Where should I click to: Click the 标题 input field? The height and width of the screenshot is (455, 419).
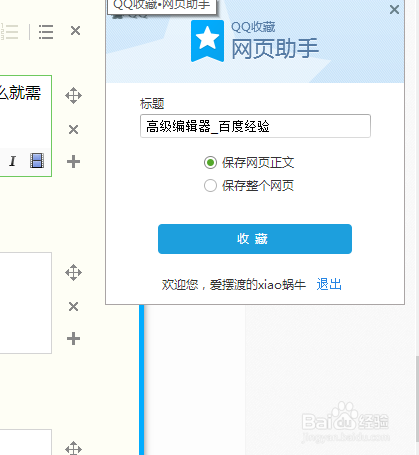click(x=255, y=126)
